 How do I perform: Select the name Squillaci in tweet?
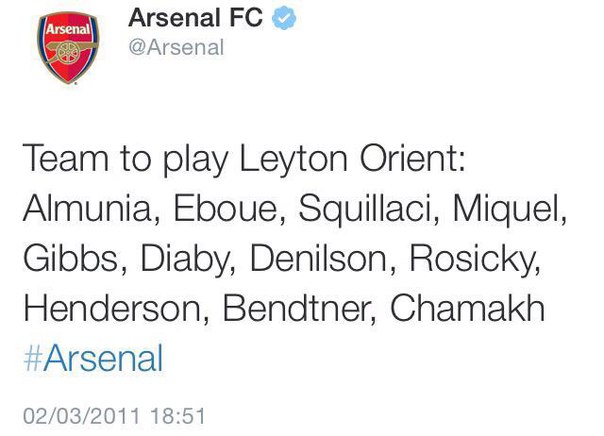click(x=364, y=210)
